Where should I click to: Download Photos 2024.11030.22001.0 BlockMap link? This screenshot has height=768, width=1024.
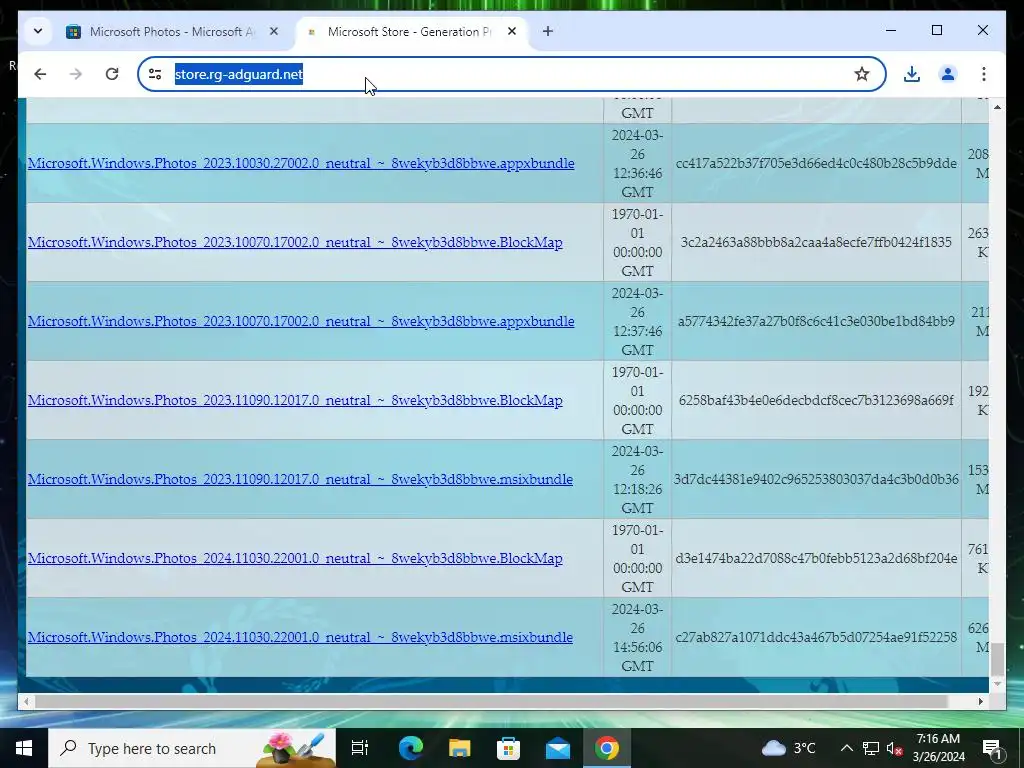(x=295, y=558)
